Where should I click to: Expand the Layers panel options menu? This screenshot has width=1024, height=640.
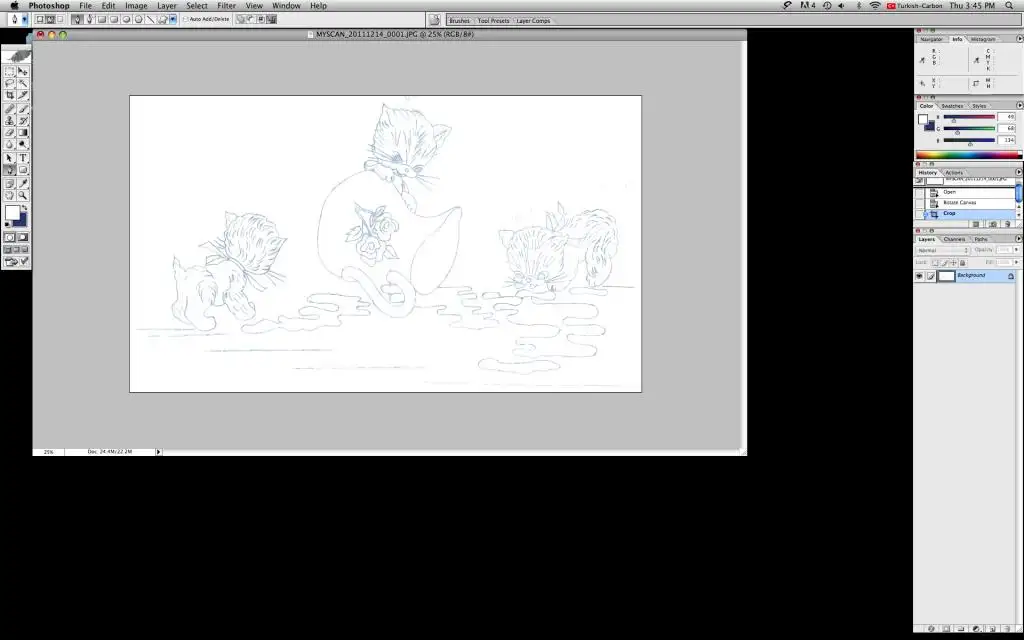tap(1018, 239)
